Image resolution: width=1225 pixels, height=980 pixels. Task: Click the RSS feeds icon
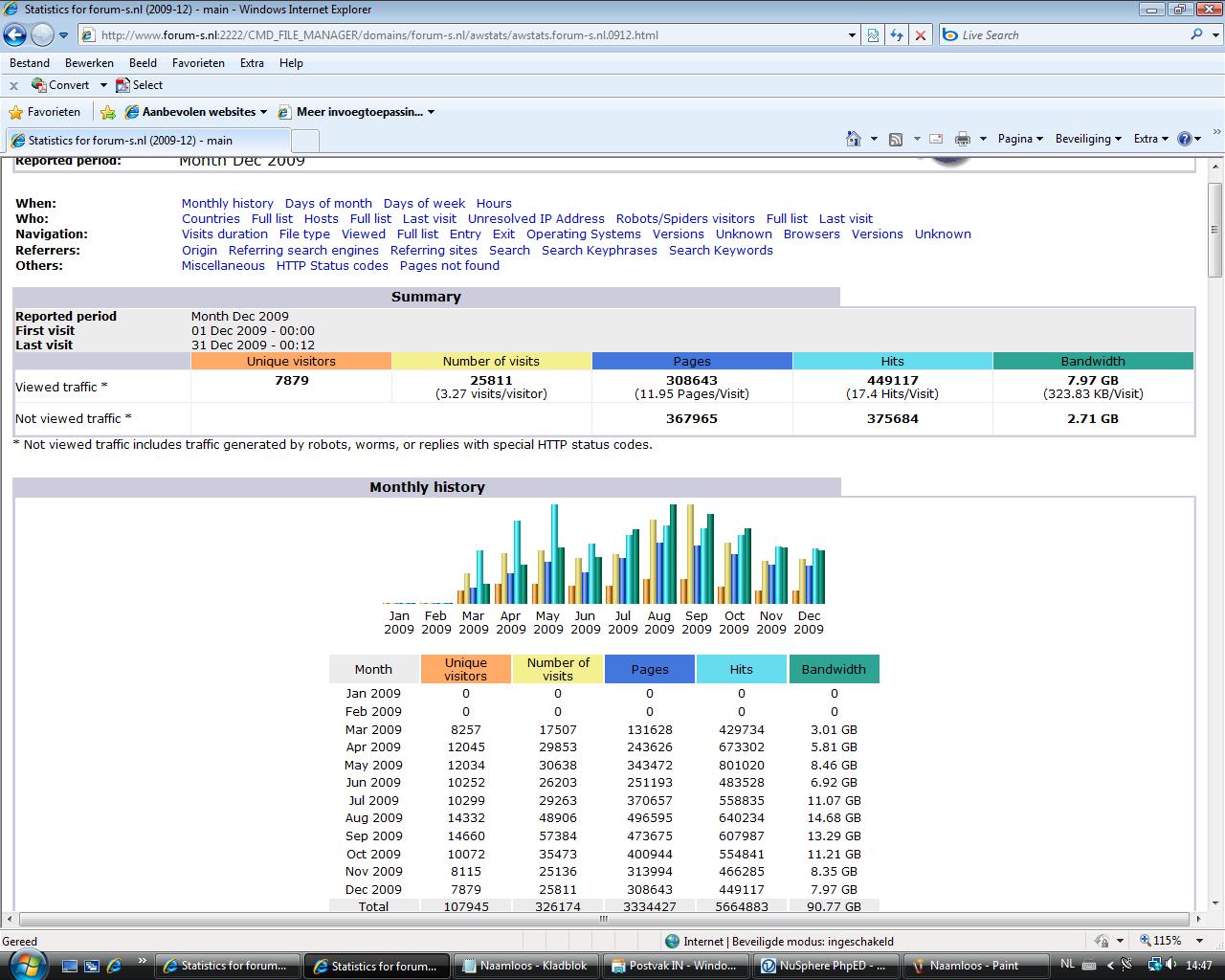point(896,139)
